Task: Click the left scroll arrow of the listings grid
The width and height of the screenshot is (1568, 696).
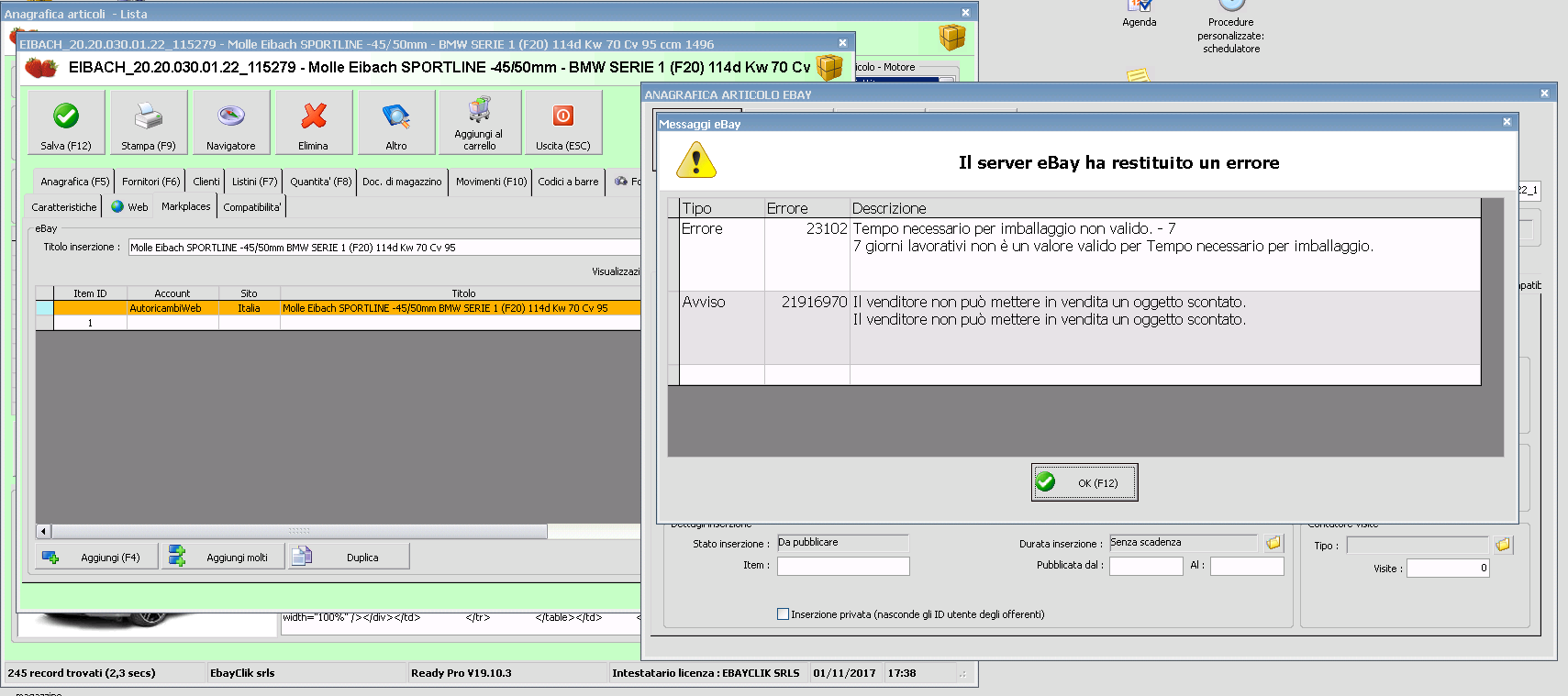Action: [x=43, y=531]
